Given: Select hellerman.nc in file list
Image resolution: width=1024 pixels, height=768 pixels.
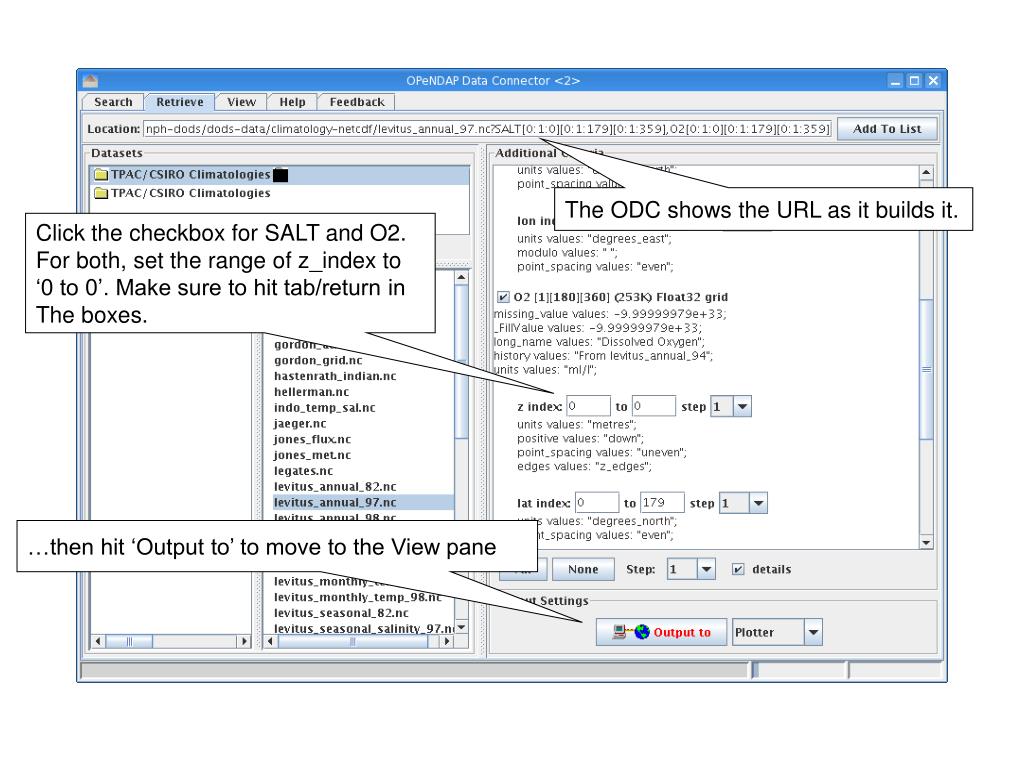Looking at the screenshot, I should [312, 392].
